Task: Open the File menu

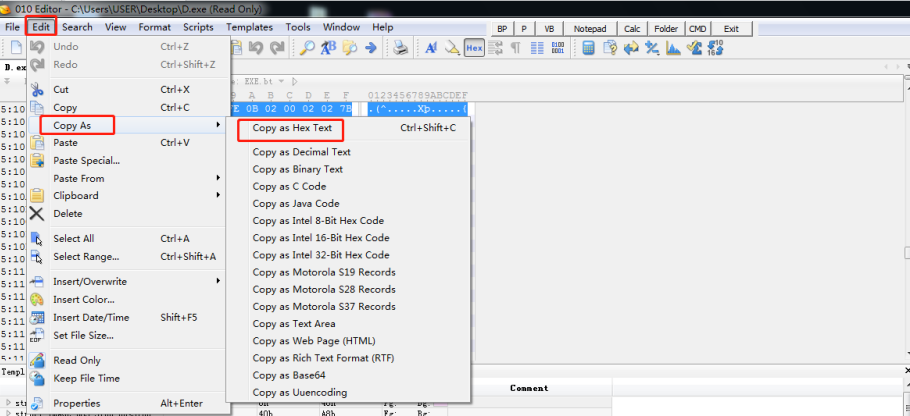Action: [12, 27]
